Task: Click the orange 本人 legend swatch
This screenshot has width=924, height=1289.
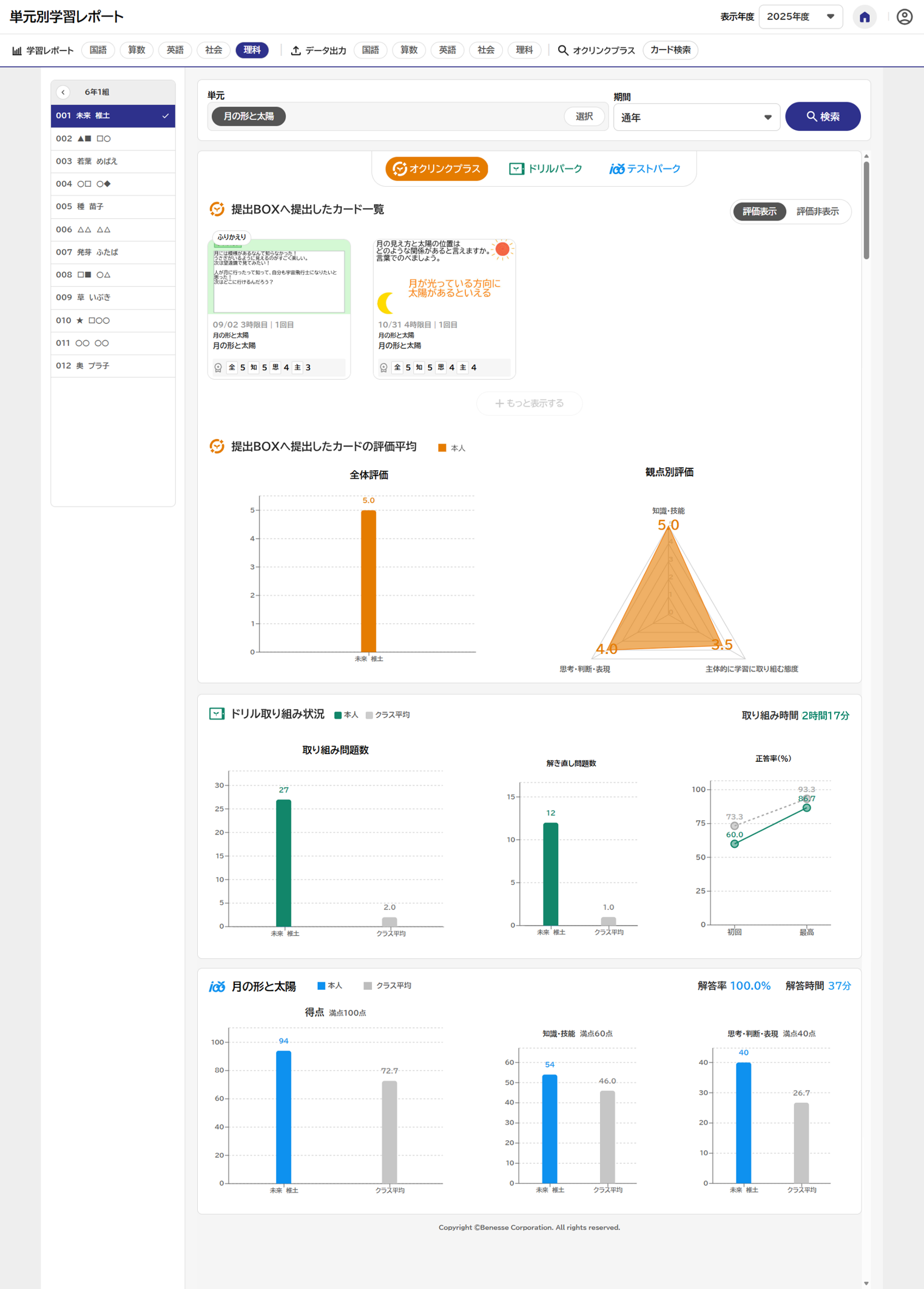Action: pos(442,448)
